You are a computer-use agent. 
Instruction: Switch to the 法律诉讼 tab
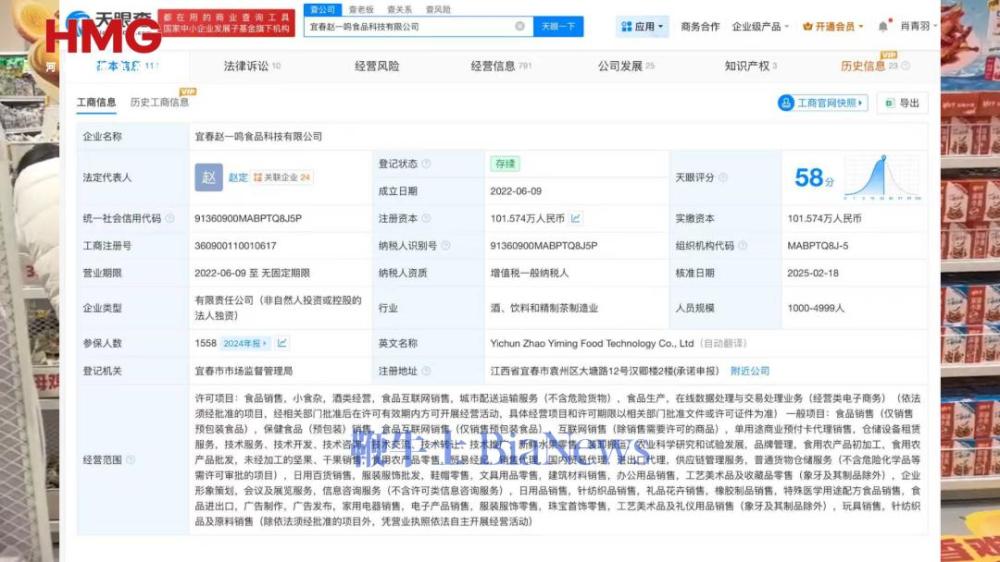251,66
